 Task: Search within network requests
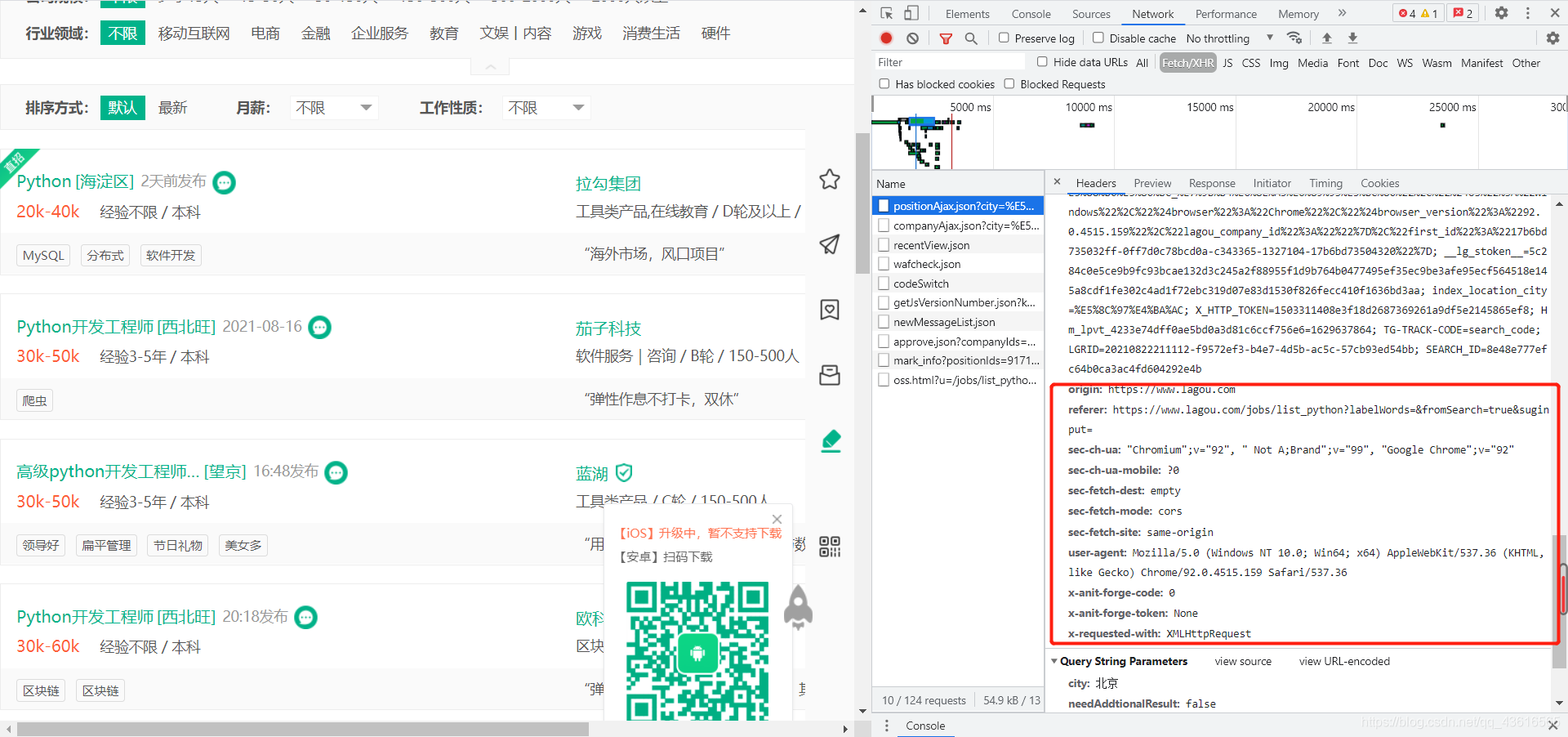(971, 38)
